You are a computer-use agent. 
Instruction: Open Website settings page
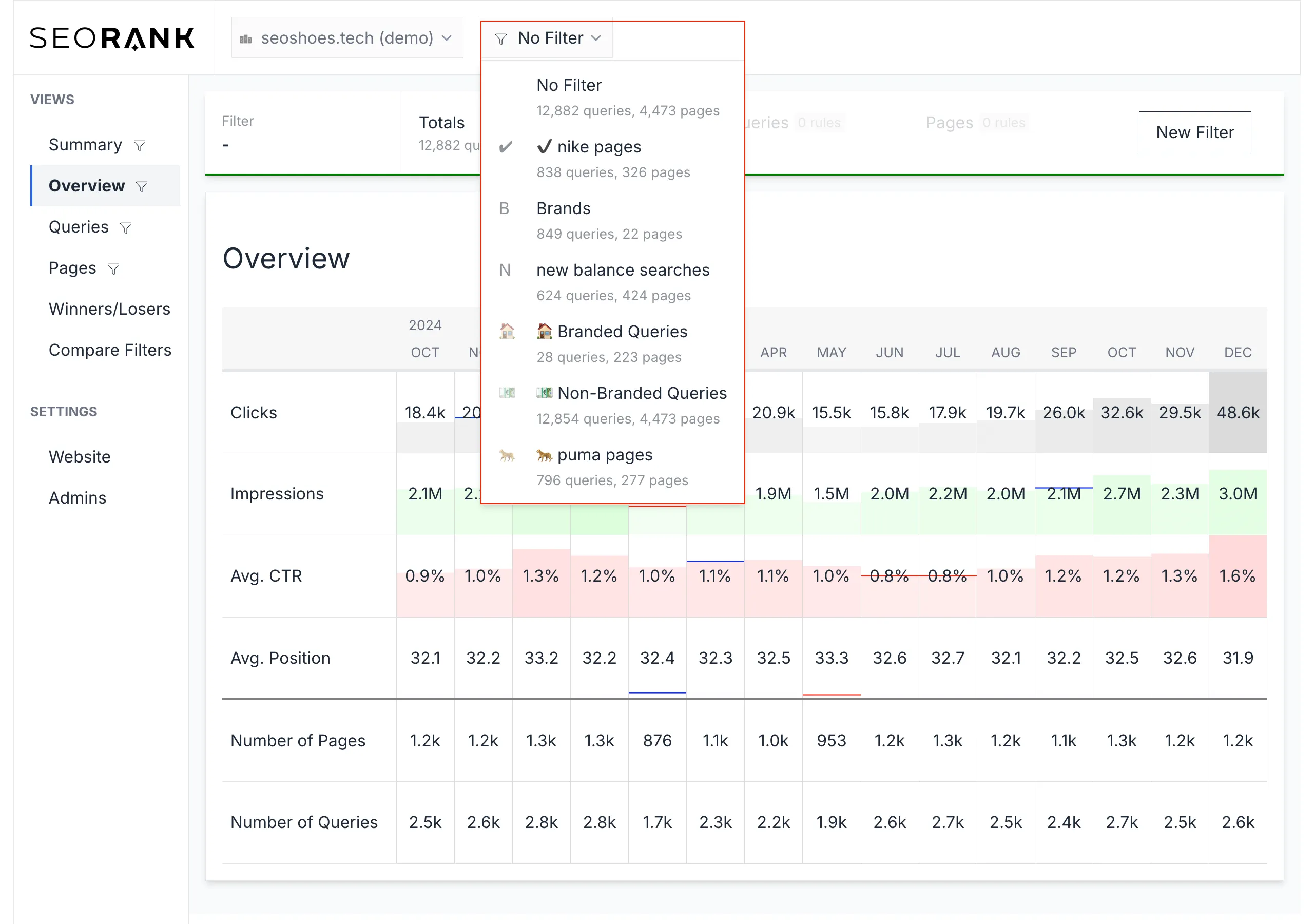[x=80, y=457]
